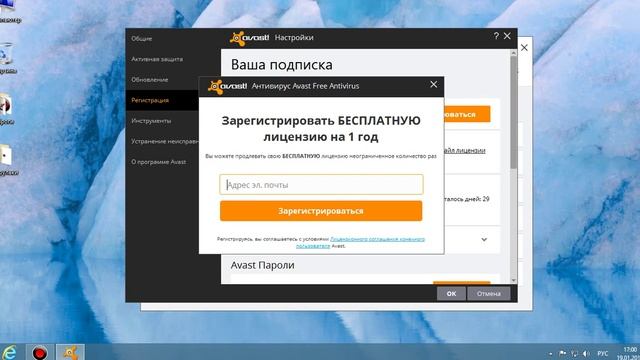The height and width of the screenshot is (360, 640).
Task: Click the action center flag tray icon
Action: 562,353
